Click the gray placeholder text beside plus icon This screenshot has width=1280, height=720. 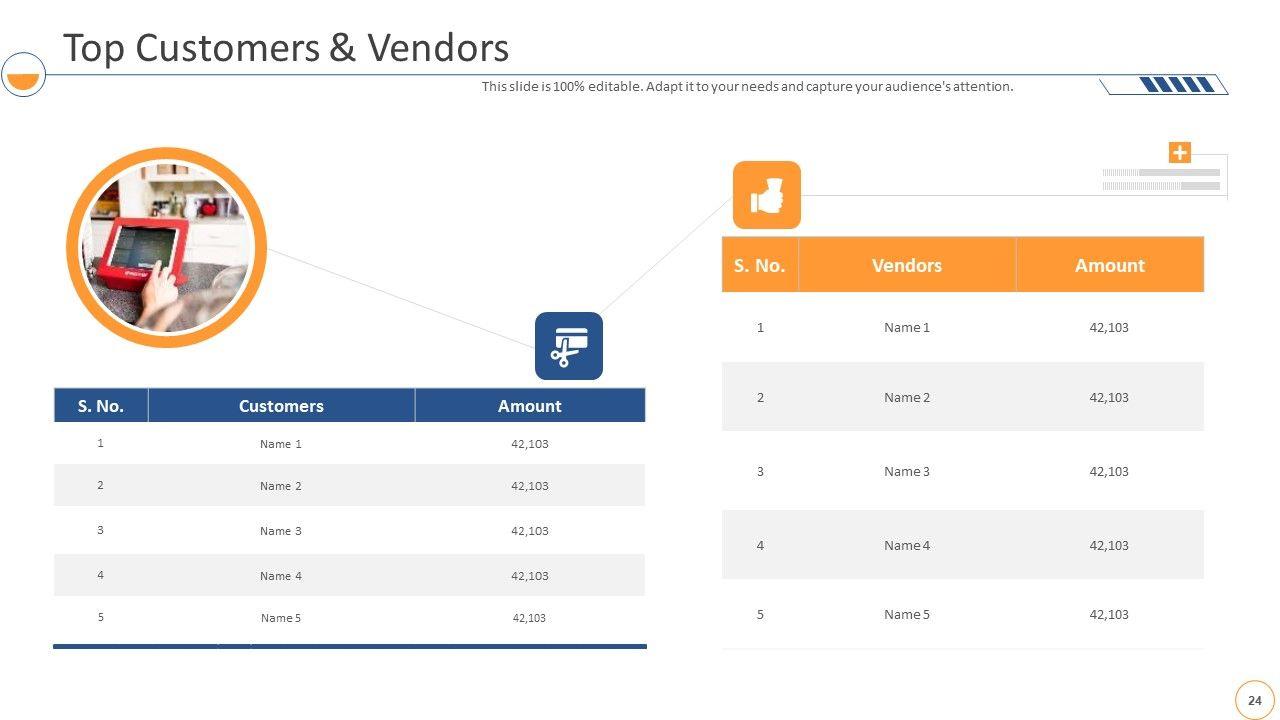pyautogui.click(x=1160, y=179)
